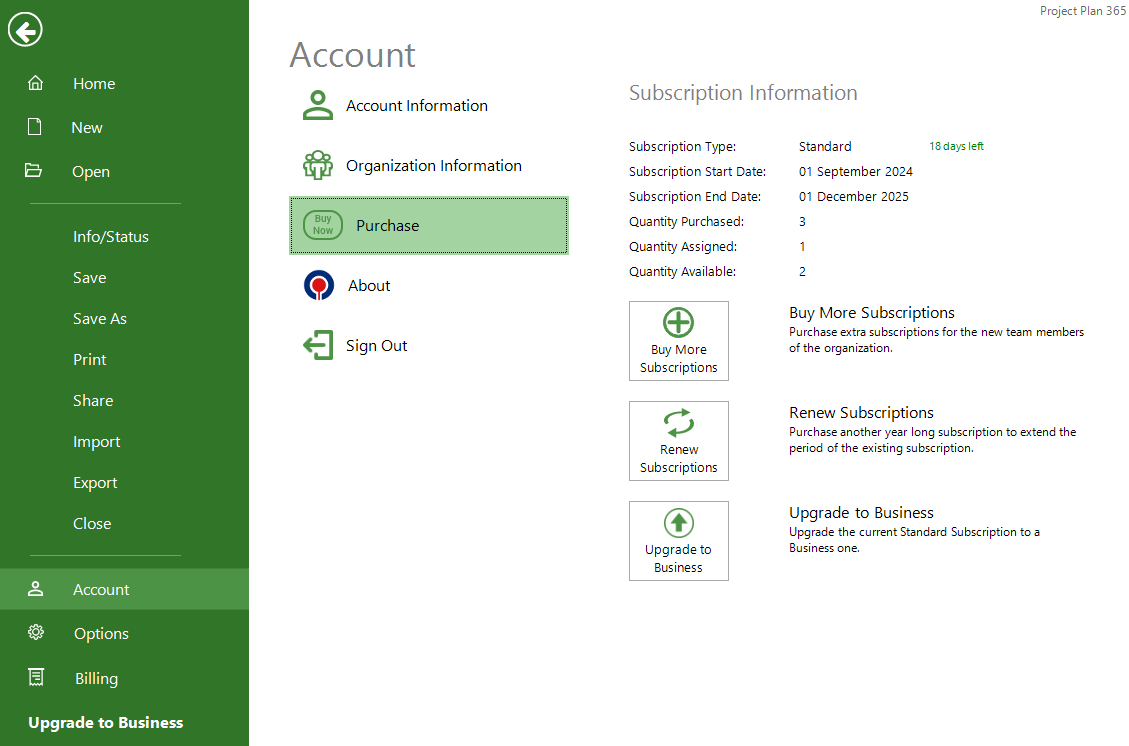This screenshot has width=1129, height=746.
Task: Click the Account Information person icon
Action: (318, 105)
